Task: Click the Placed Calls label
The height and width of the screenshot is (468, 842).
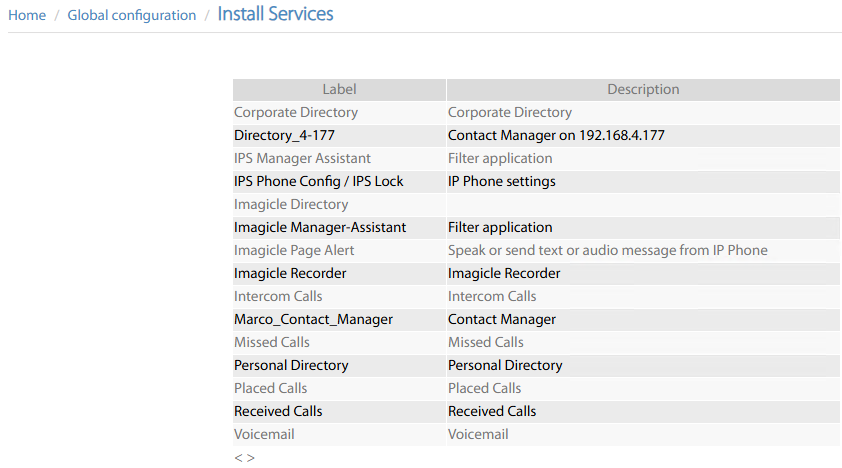Action: pyautogui.click(x=270, y=388)
